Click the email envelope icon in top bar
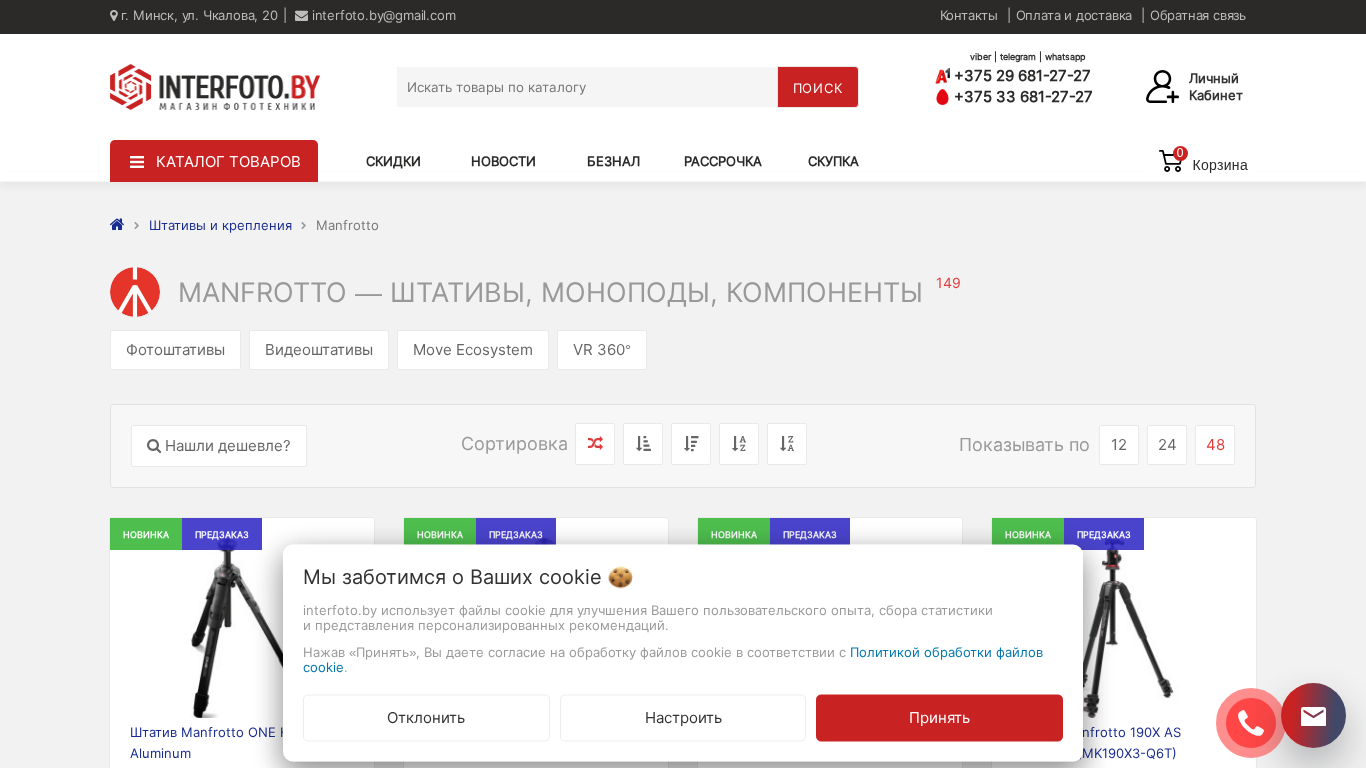This screenshot has height=768, width=1366. point(301,16)
